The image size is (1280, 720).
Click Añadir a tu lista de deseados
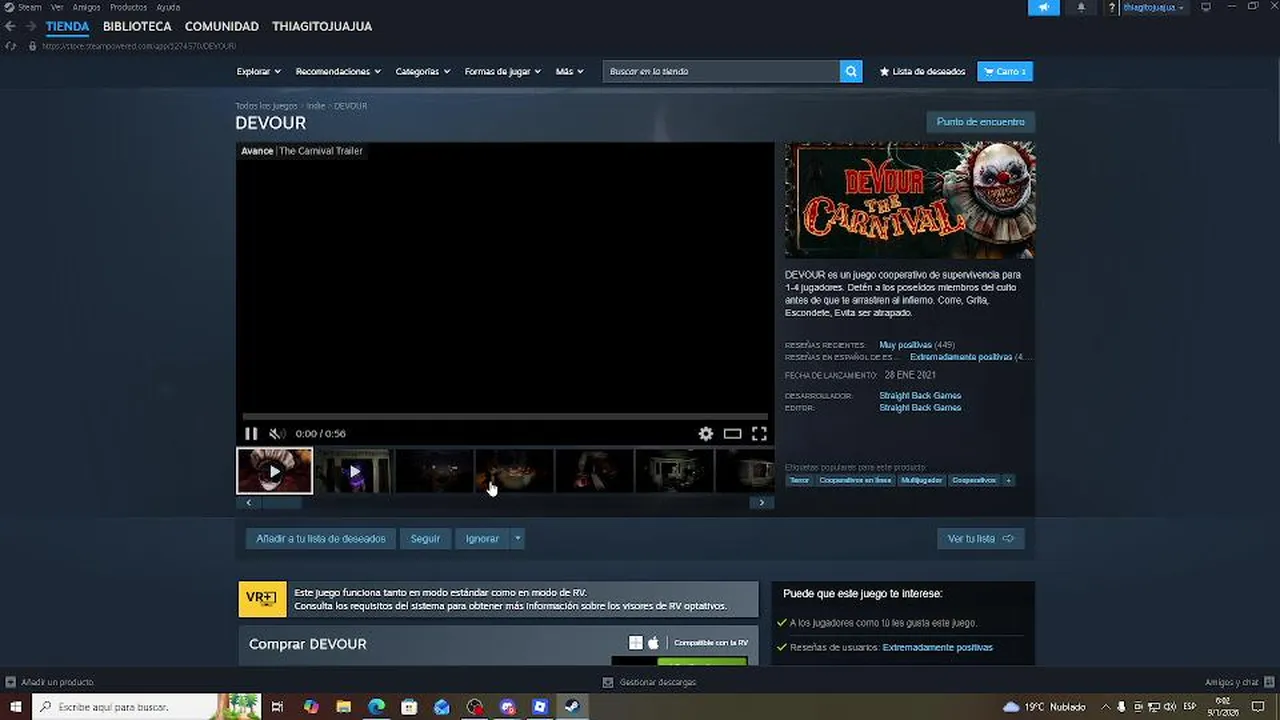point(321,539)
